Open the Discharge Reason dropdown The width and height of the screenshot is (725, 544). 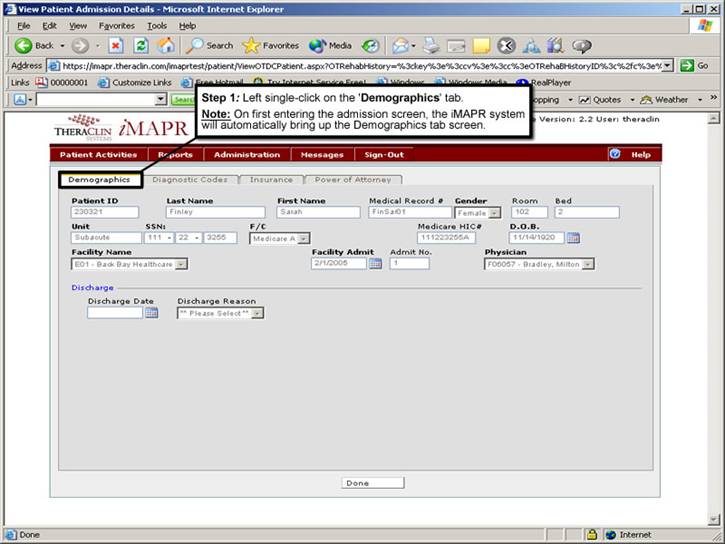[257, 313]
